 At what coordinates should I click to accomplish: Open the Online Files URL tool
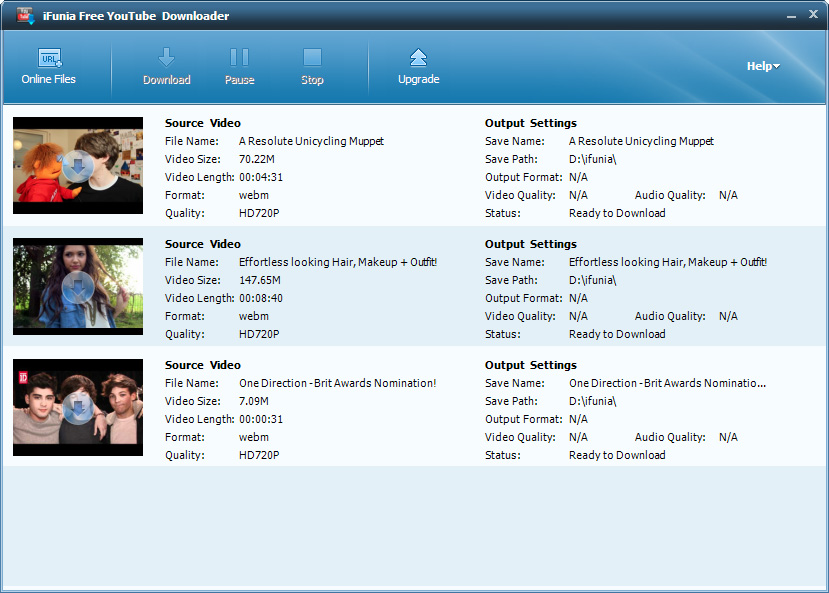pyautogui.click(x=49, y=67)
